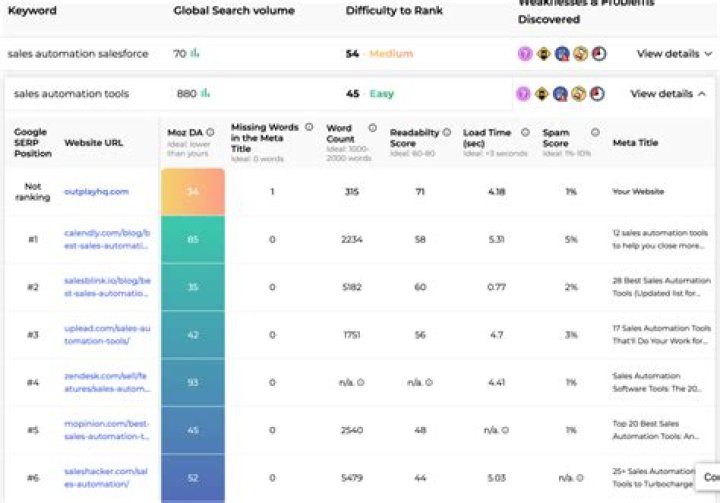Viewport: 720px width, 503px height.
Task: Open saleshacker.com sales-automation link
Action: pos(106,478)
